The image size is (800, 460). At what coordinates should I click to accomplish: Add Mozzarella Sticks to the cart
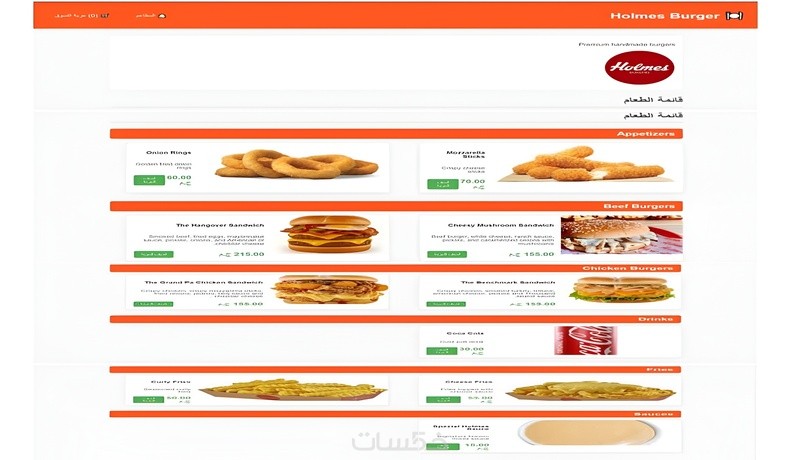pyautogui.click(x=442, y=184)
